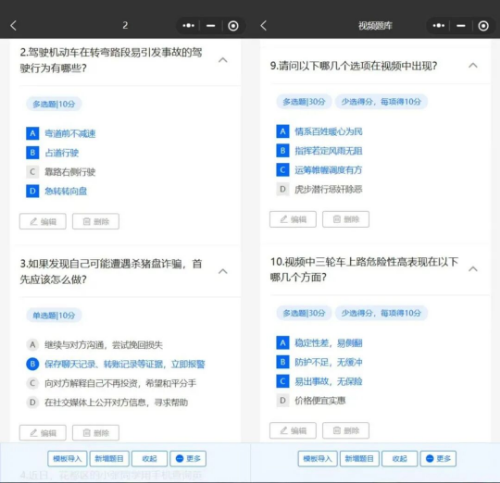Click question 10 title 视频中三轮车上路危险性高
Screen dimensions: 500x483
364,269
